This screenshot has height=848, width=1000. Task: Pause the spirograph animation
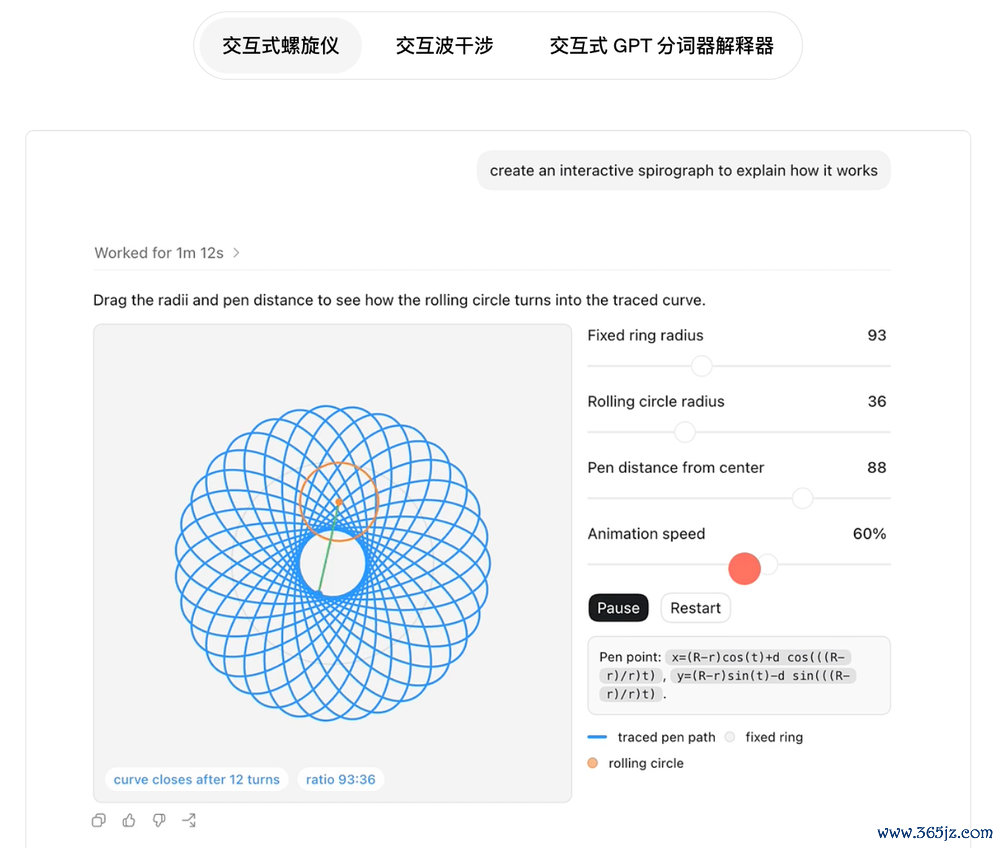click(618, 608)
